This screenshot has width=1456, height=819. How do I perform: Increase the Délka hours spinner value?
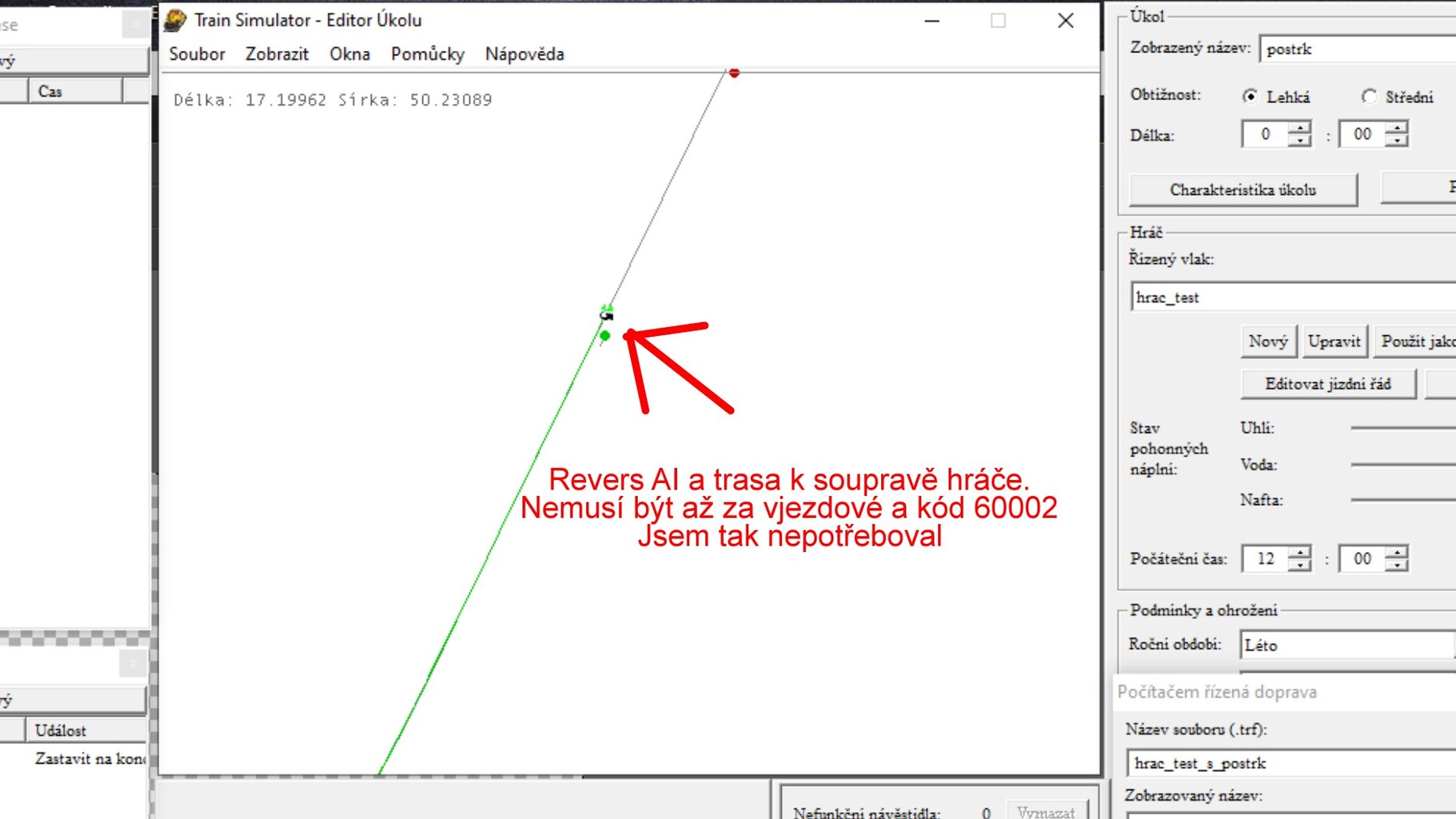[1300, 128]
